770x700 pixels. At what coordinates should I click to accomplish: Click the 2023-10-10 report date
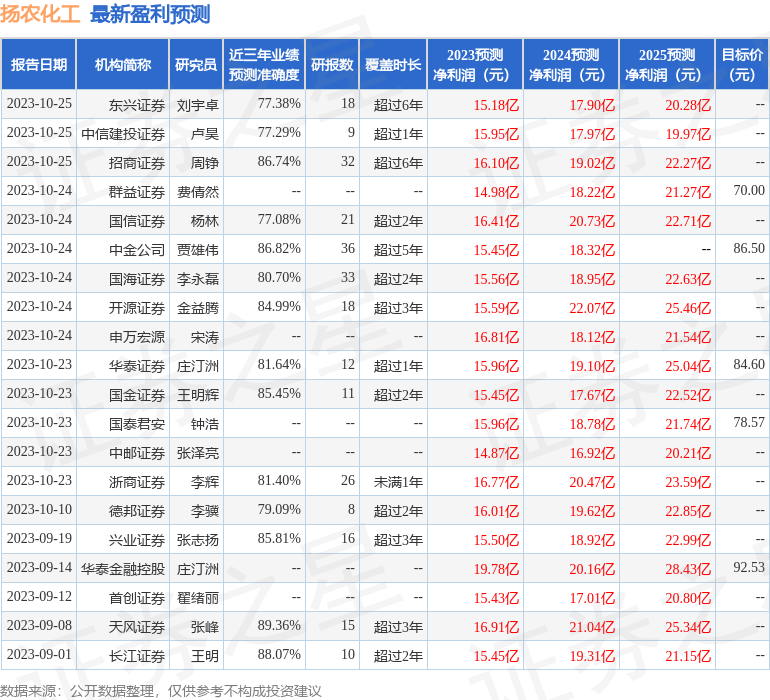[39, 509]
